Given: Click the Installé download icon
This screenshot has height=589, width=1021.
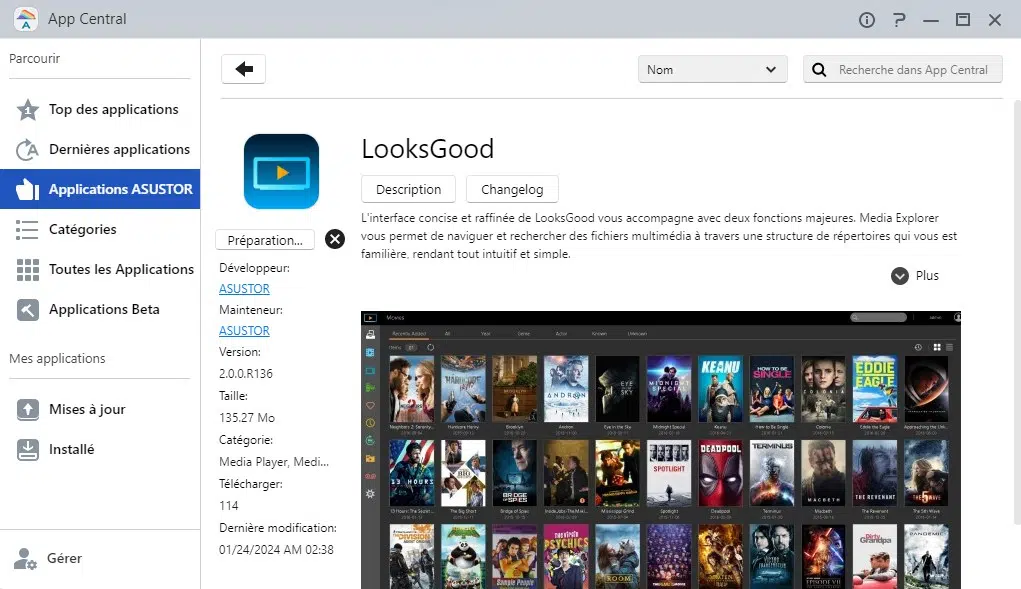Looking at the screenshot, I should pyautogui.click(x=27, y=450).
